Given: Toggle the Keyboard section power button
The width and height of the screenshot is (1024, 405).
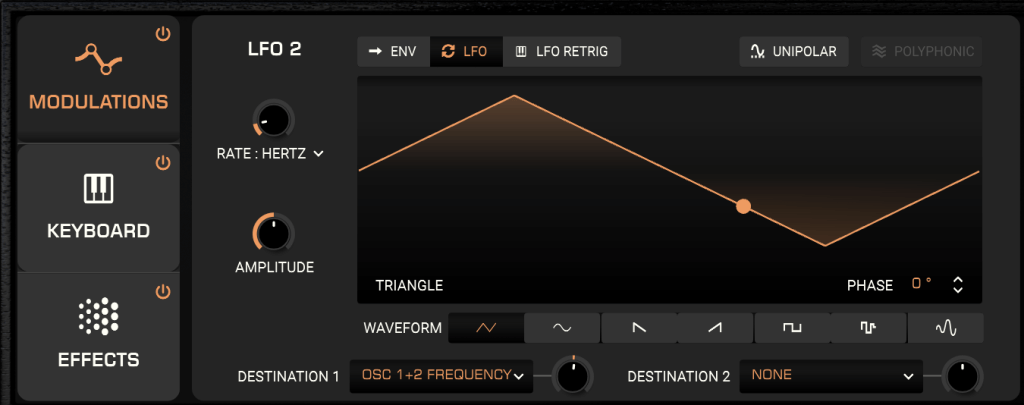Looking at the screenshot, I should coord(163,163).
